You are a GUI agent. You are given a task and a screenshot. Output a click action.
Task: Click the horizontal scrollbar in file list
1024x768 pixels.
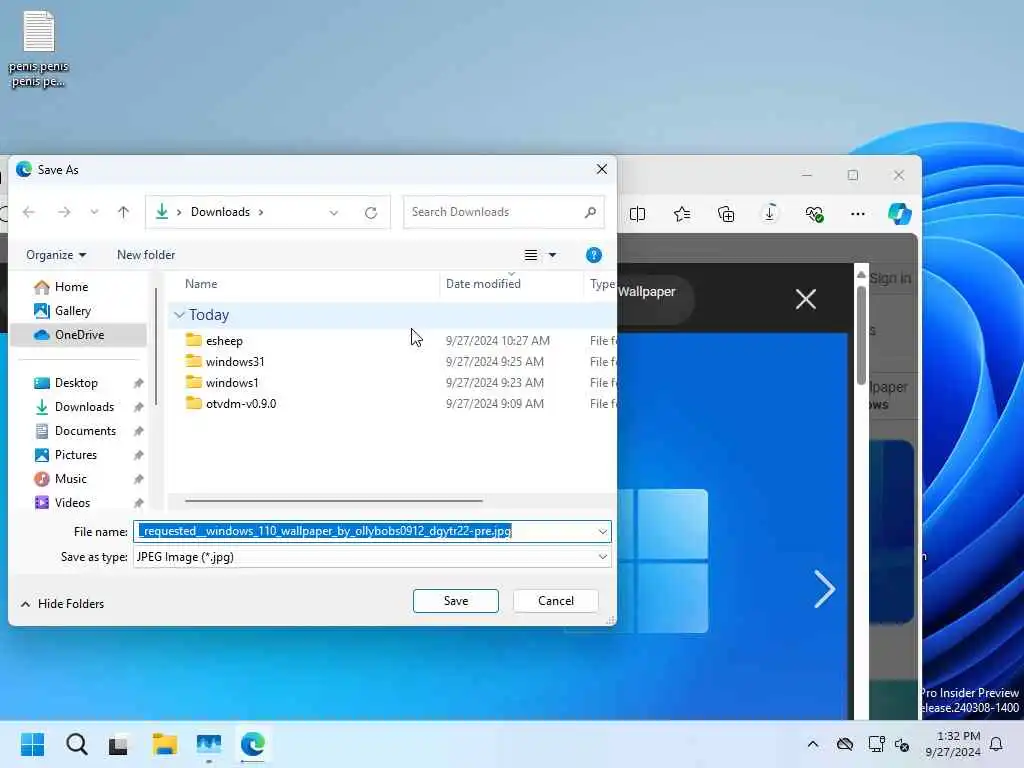tap(334, 501)
